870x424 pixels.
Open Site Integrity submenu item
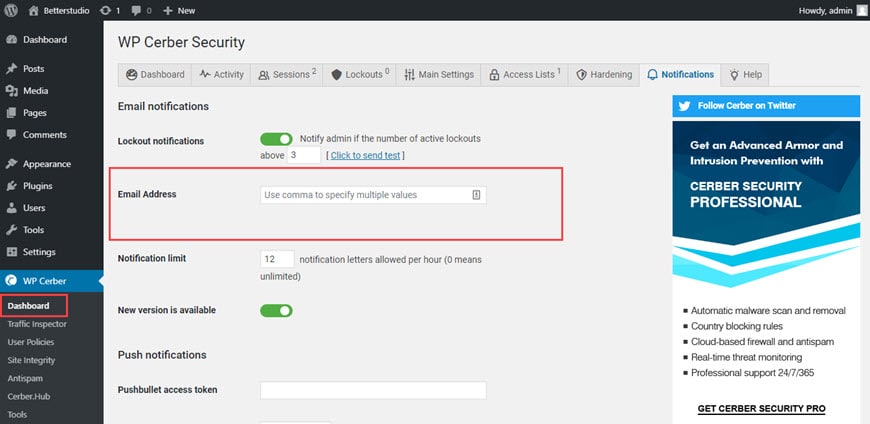[31, 360]
